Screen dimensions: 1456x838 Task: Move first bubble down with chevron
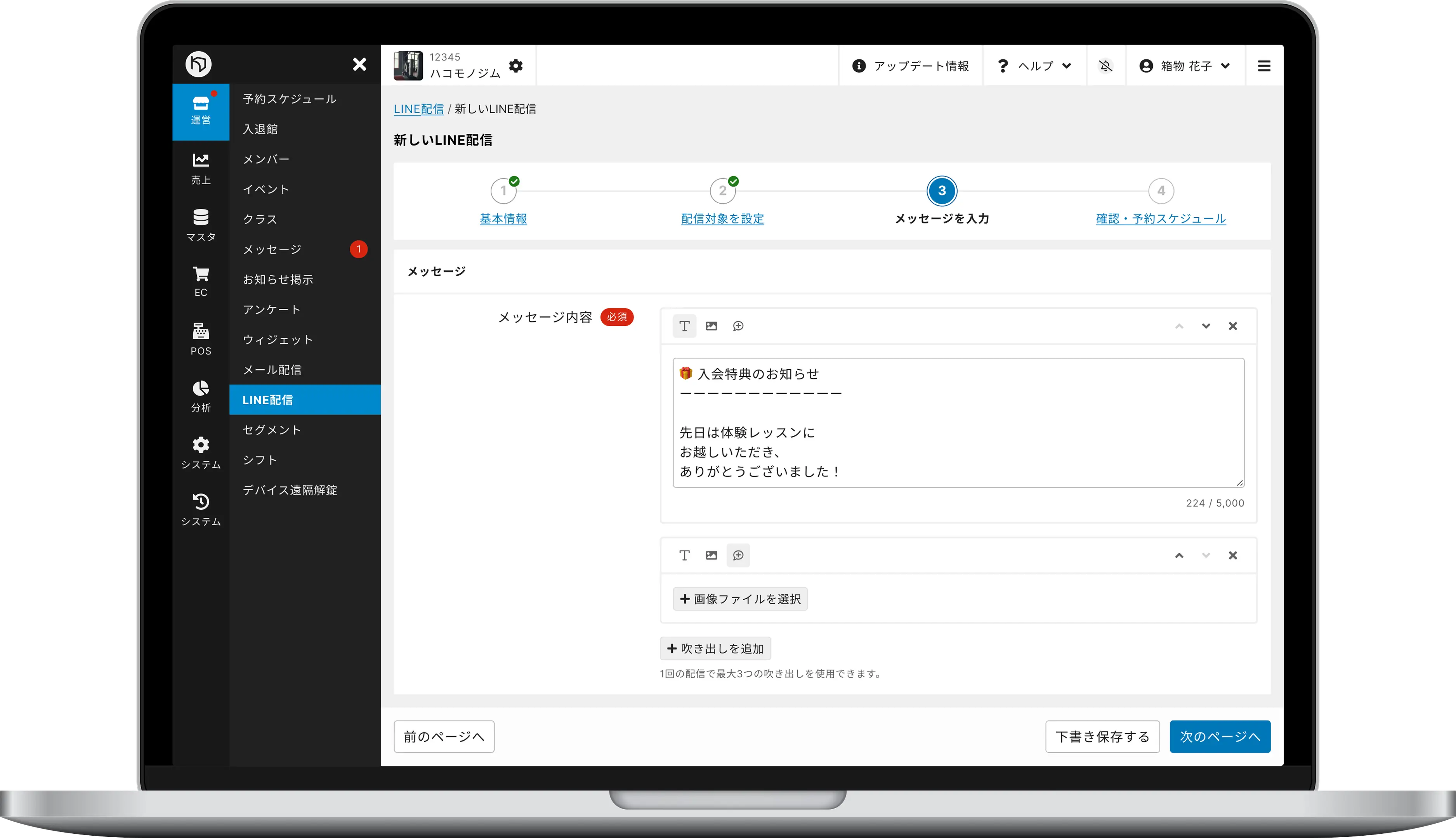[1206, 326]
